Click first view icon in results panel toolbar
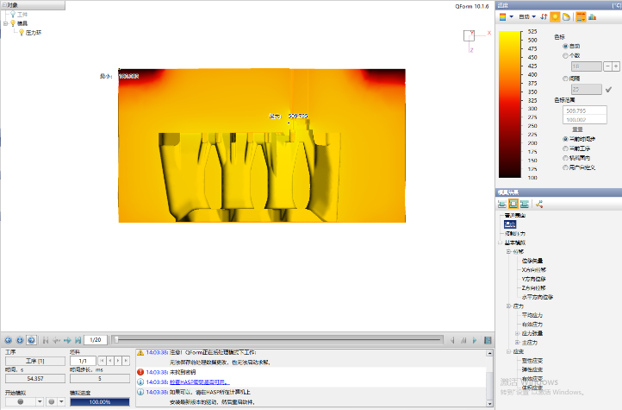This screenshot has height=410, width=622. pyautogui.click(x=503, y=204)
